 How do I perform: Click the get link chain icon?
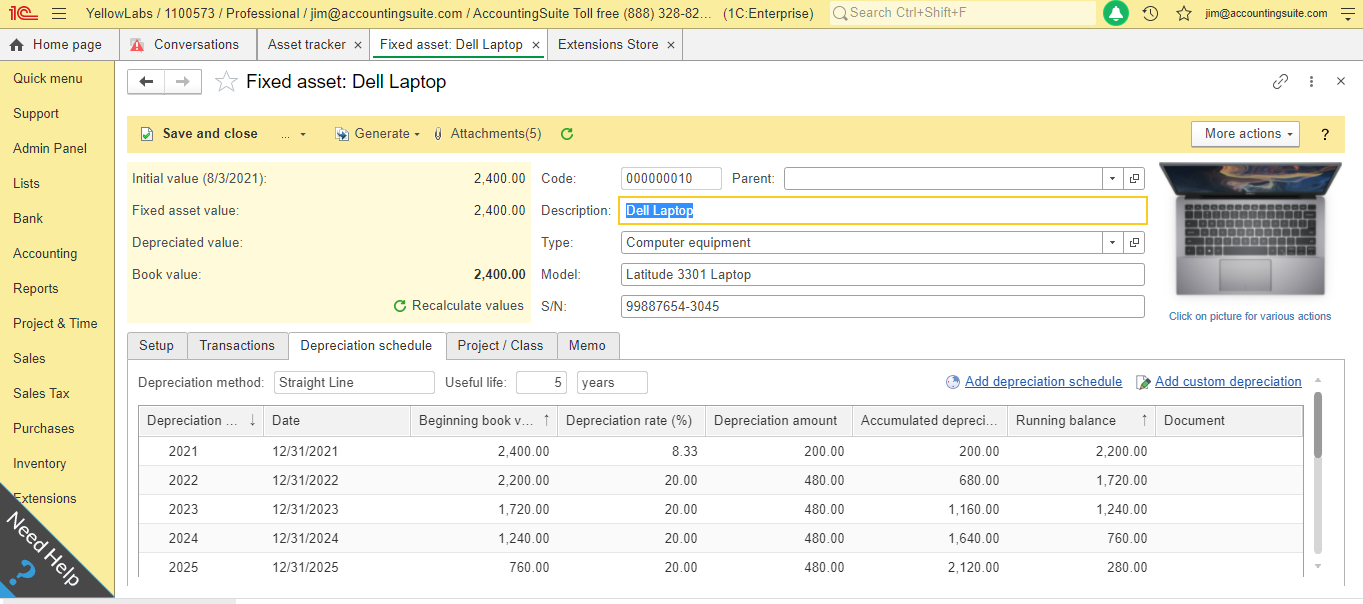click(1280, 82)
